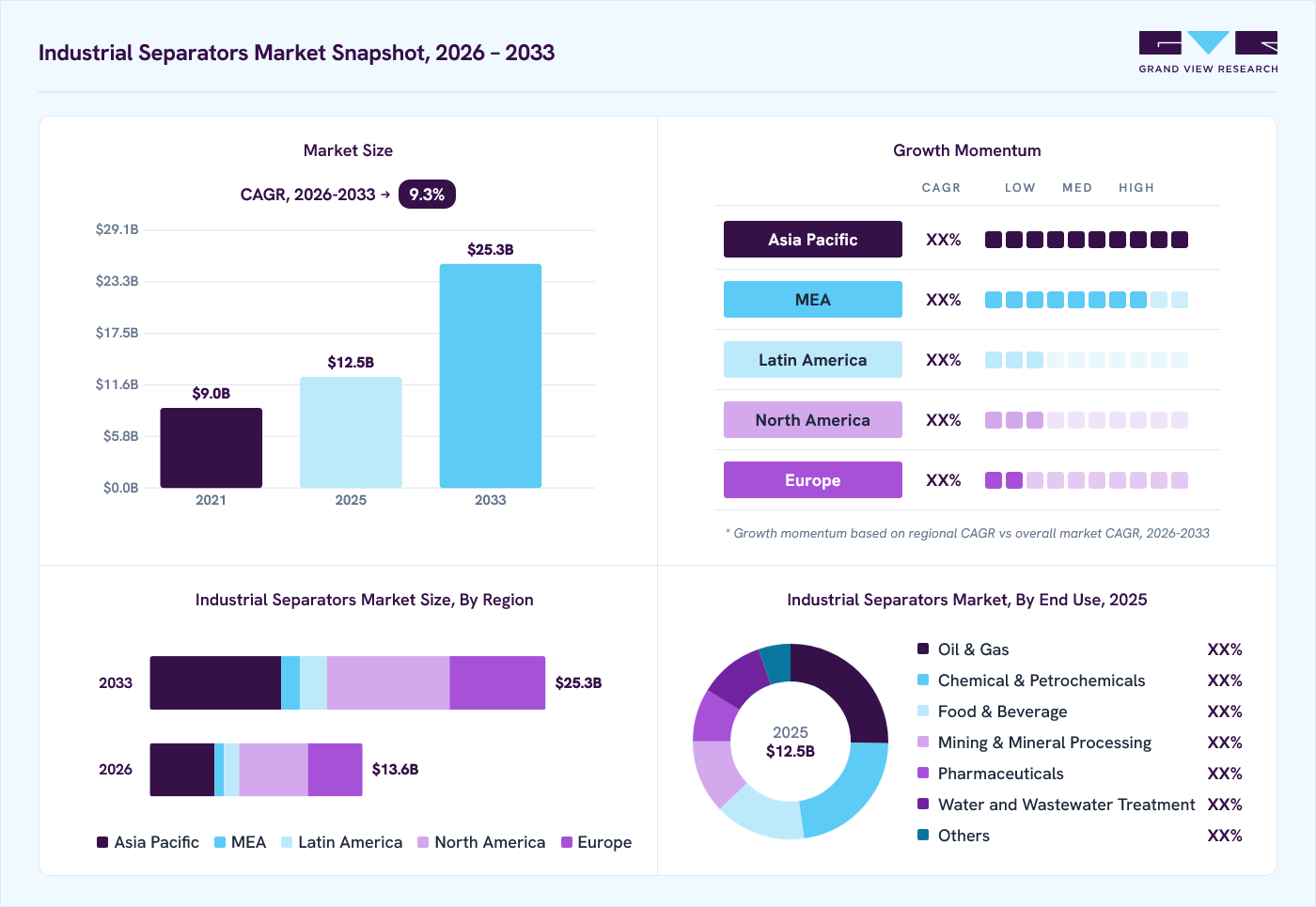Image resolution: width=1316 pixels, height=907 pixels.
Task: Select the 9.3% CAGR badge
Action: tap(427, 195)
